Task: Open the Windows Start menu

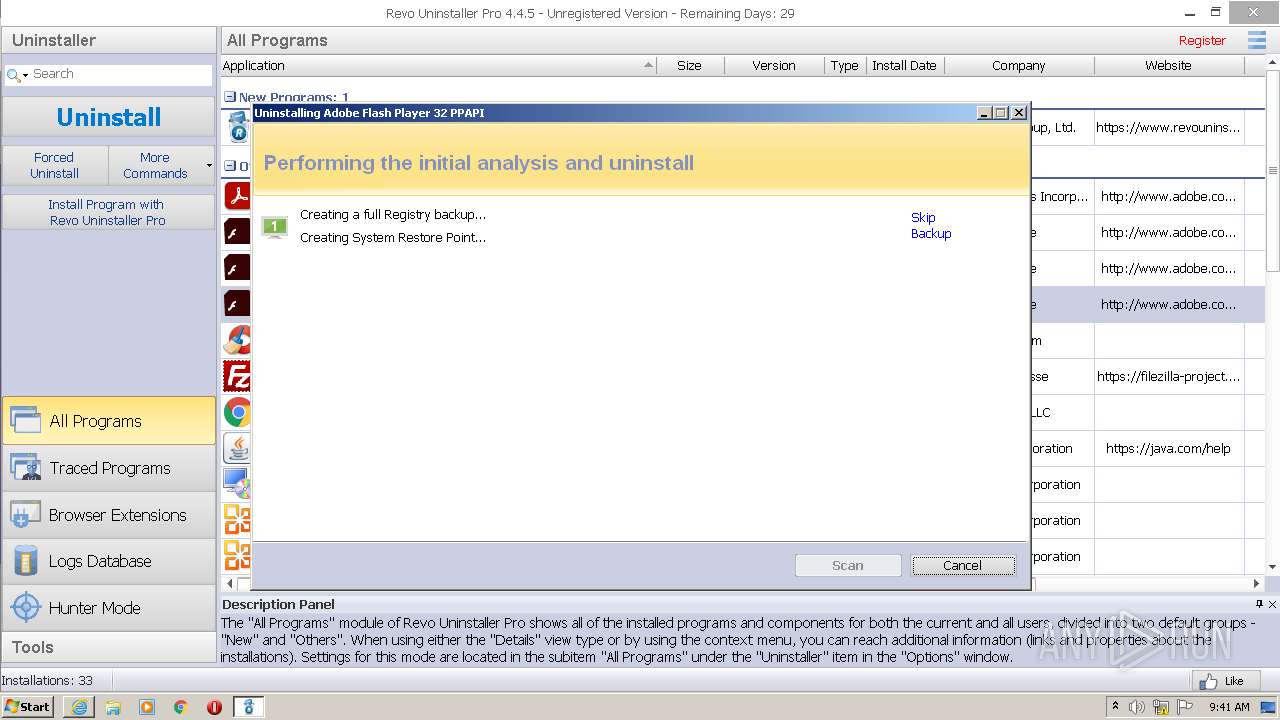Action: (28, 707)
